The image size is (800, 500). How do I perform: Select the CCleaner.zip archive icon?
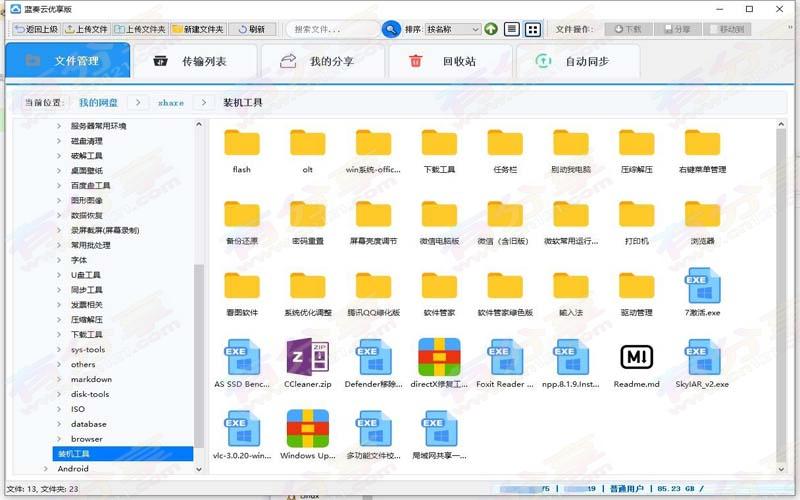(307, 357)
